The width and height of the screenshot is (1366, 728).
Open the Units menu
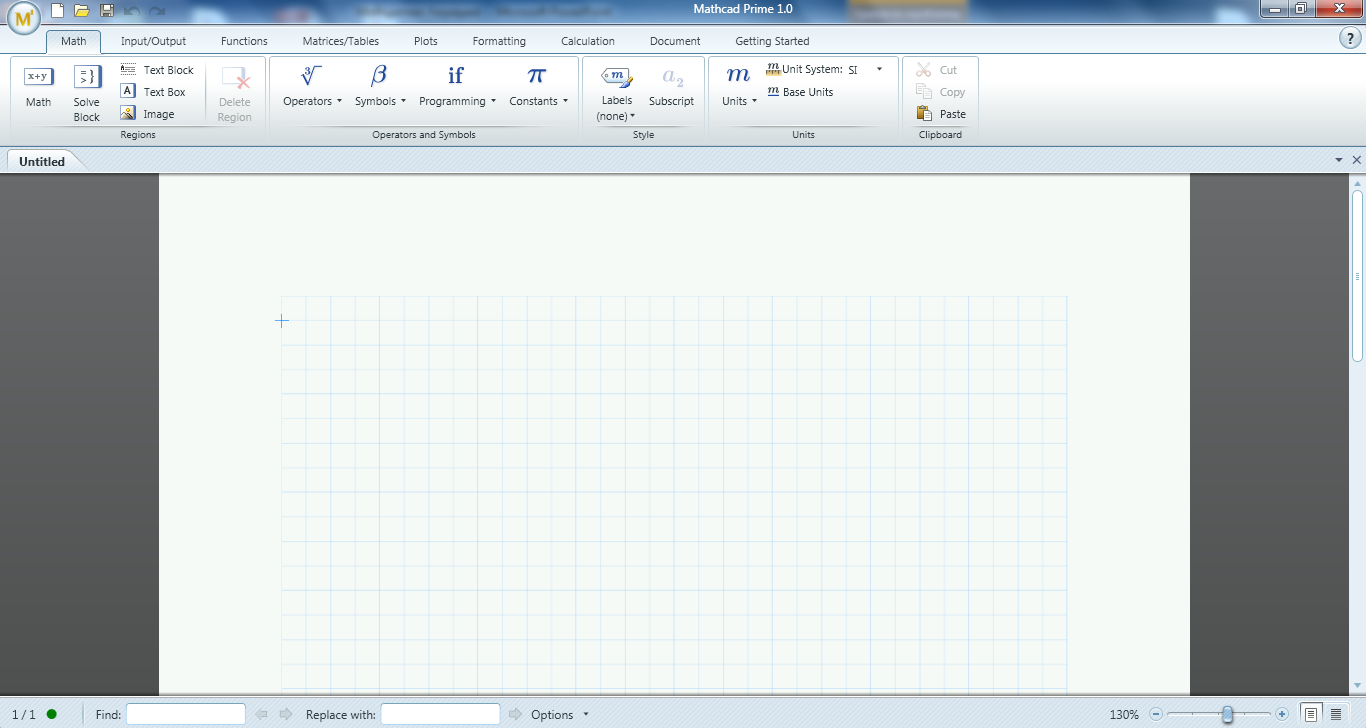(x=739, y=87)
